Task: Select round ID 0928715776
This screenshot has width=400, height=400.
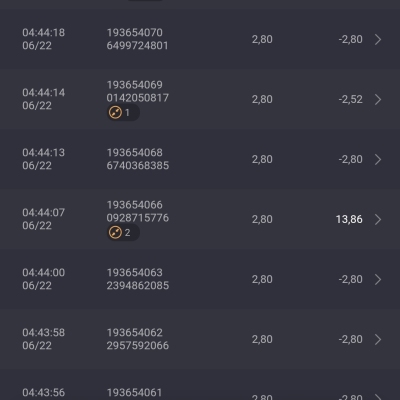Action: click(138, 218)
